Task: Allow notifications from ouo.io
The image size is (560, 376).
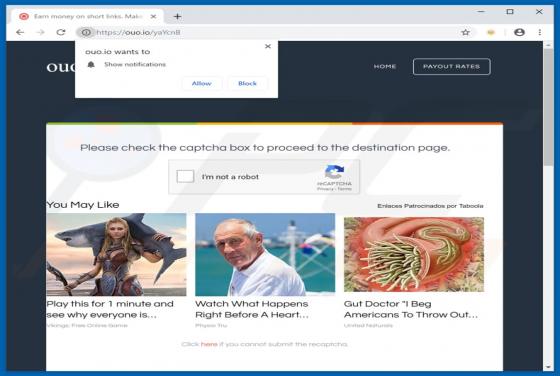Action: (201, 83)
